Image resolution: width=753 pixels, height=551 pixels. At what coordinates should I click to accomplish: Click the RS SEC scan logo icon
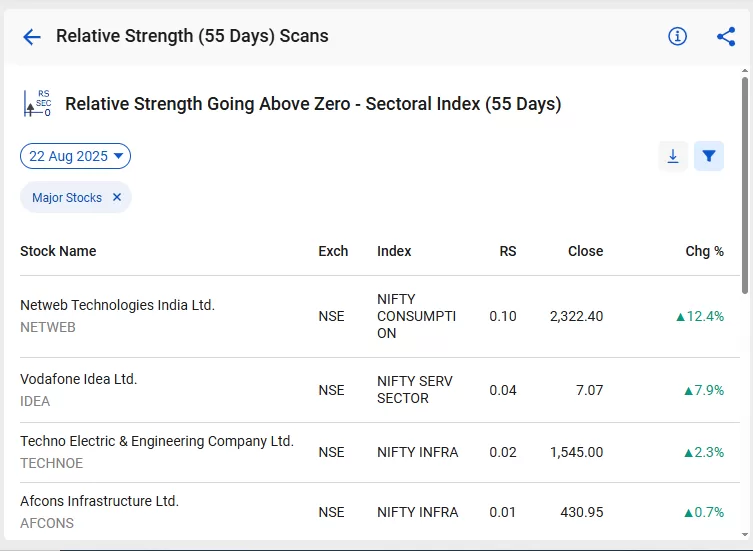(37, 103)
